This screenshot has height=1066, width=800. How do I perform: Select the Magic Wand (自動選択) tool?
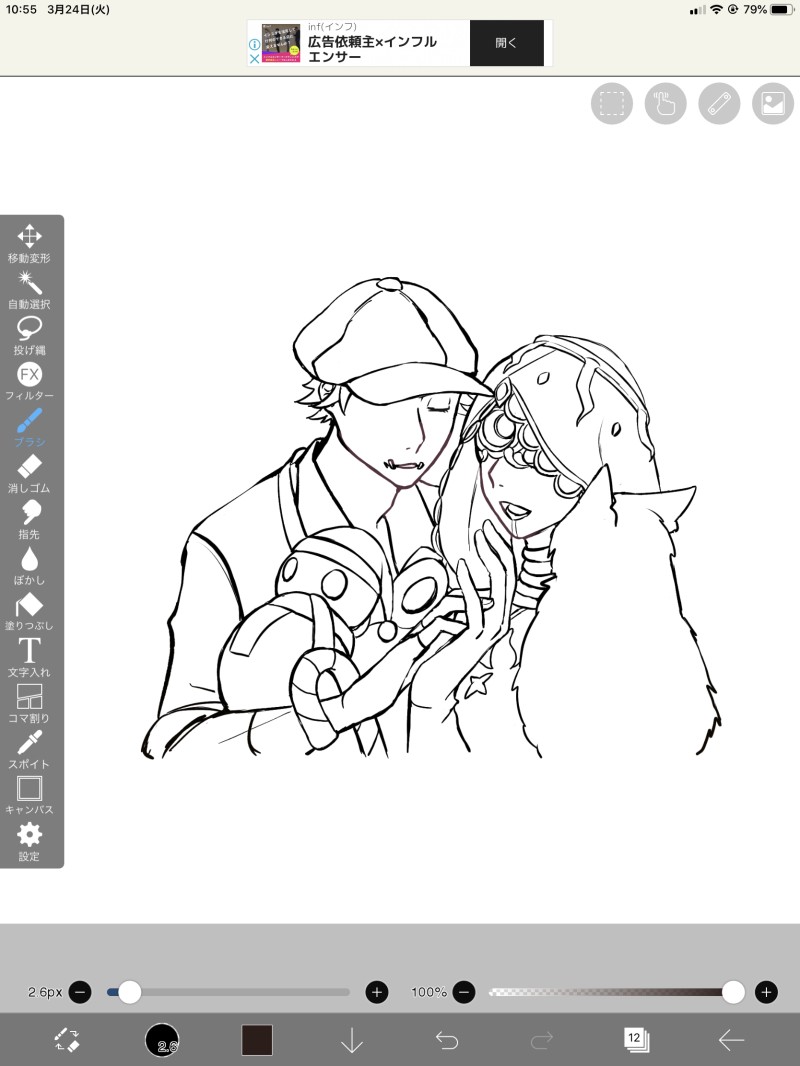click(x=29, y=290)
